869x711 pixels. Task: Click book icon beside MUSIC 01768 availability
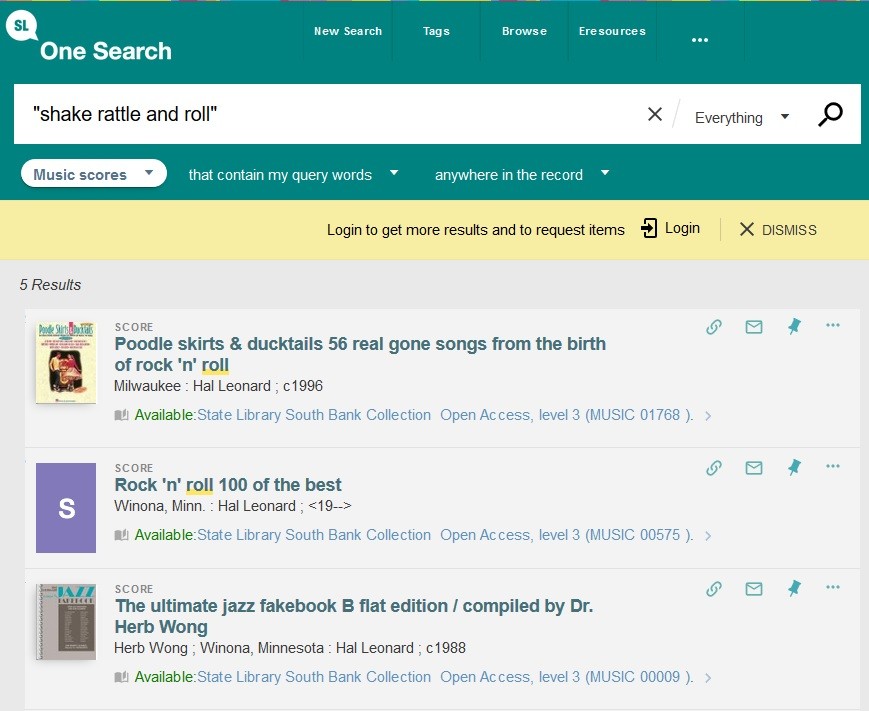[121, 415]
